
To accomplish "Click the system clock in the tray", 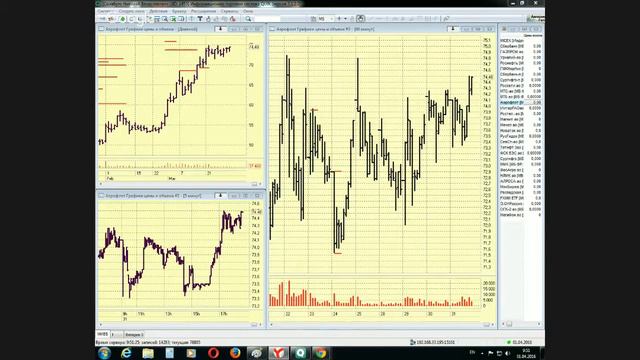I will point(526,353).
